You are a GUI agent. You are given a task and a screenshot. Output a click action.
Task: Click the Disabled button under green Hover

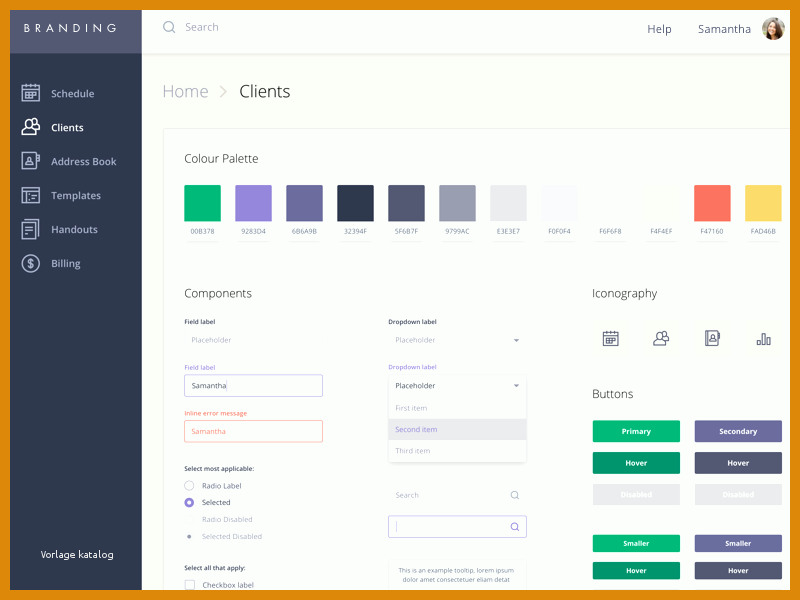pyautogui.click(x=636, y=494)
